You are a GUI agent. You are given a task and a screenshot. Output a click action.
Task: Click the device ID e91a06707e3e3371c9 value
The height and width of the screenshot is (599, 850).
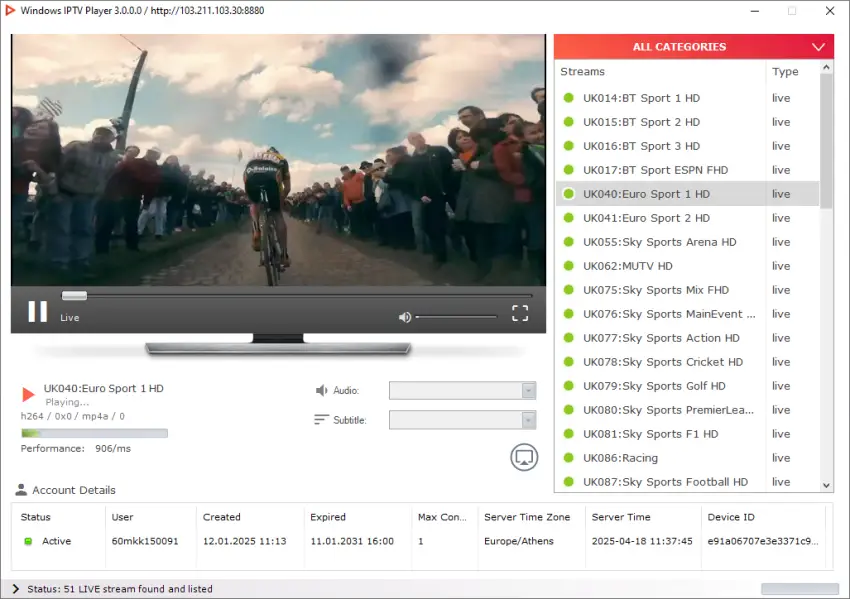click(763, 541)
